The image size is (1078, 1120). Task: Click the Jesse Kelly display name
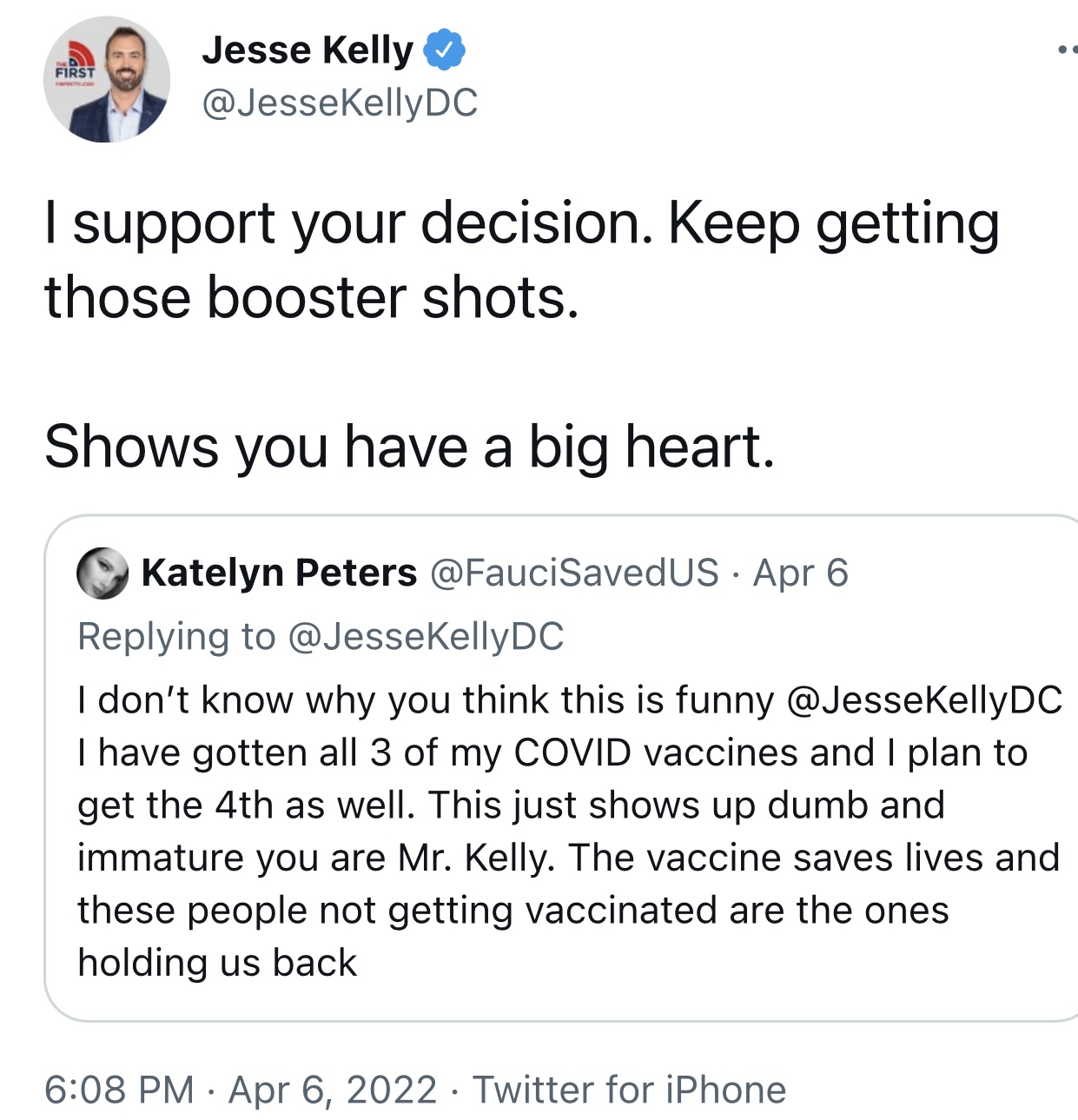[x=308, y=50]
